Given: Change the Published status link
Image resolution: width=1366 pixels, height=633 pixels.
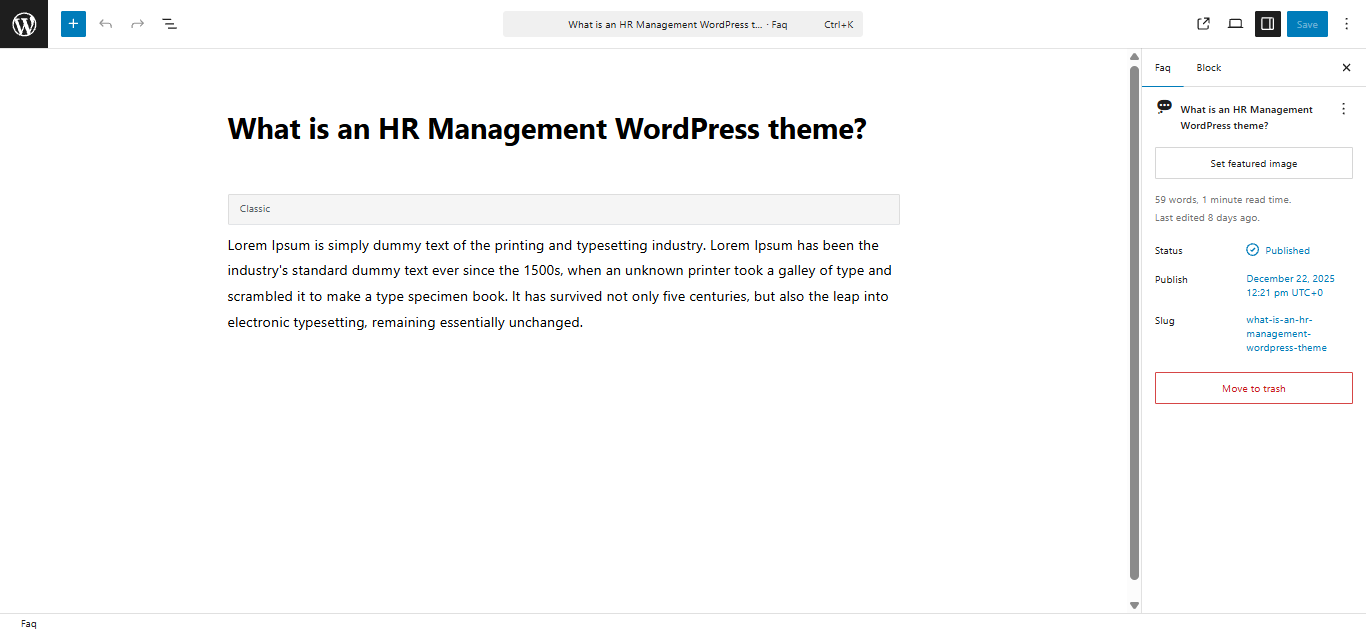Looking at the screenshot, I should click(1286, 251).
